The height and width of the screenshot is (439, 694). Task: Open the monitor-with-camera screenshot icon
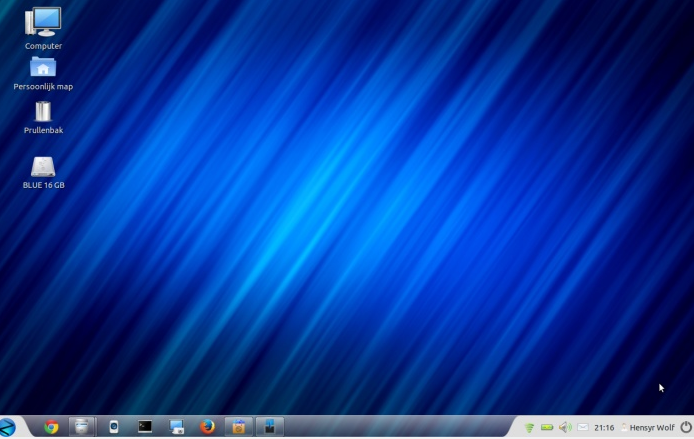(176, 427)
